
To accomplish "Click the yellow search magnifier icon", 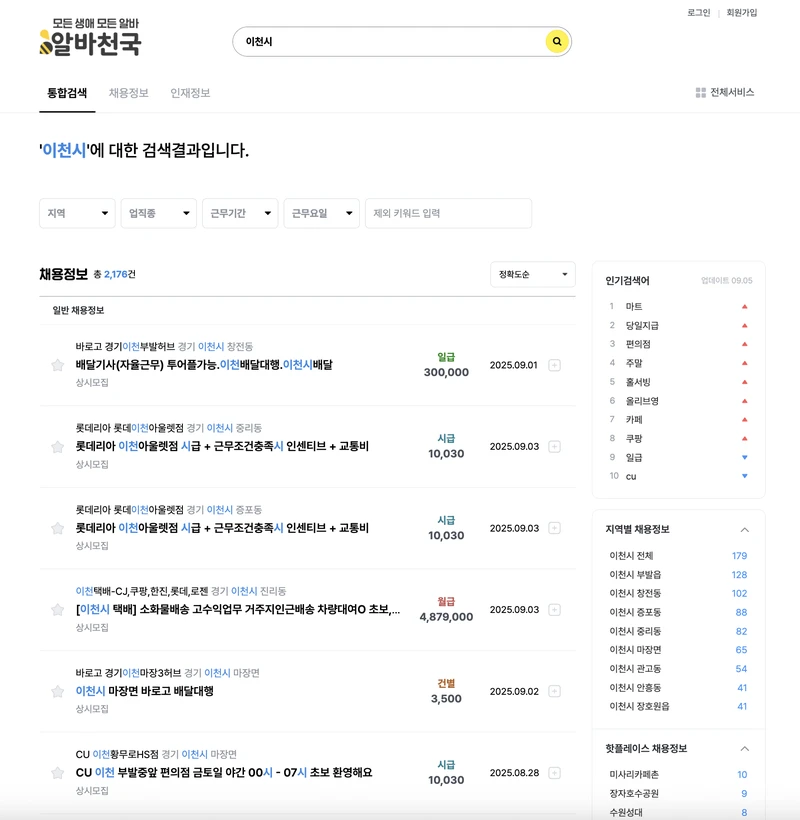I will tap(557, 42).
